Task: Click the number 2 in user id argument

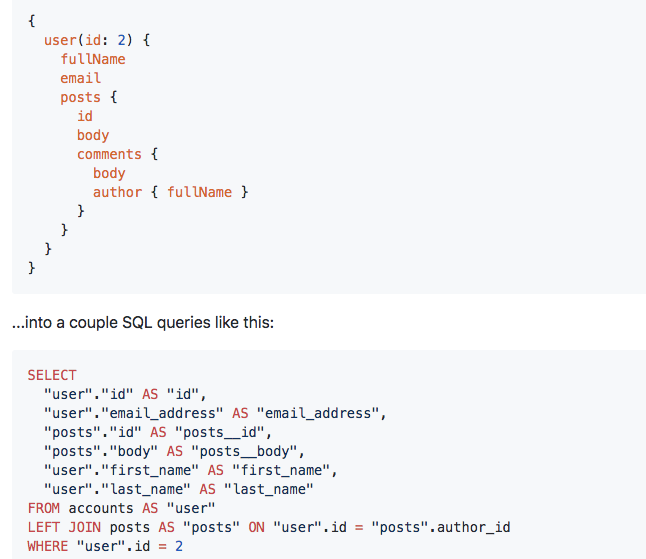Action: (122, 40)
